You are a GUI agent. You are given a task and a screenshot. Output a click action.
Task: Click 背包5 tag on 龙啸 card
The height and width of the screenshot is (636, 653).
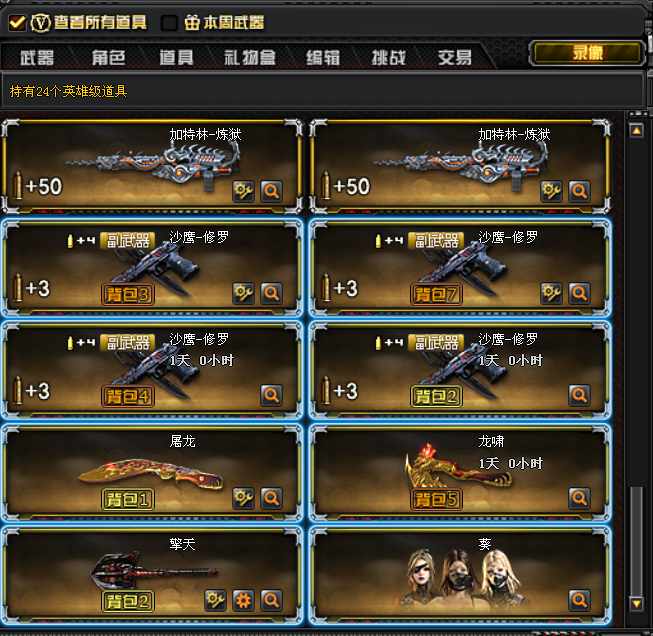436,499
